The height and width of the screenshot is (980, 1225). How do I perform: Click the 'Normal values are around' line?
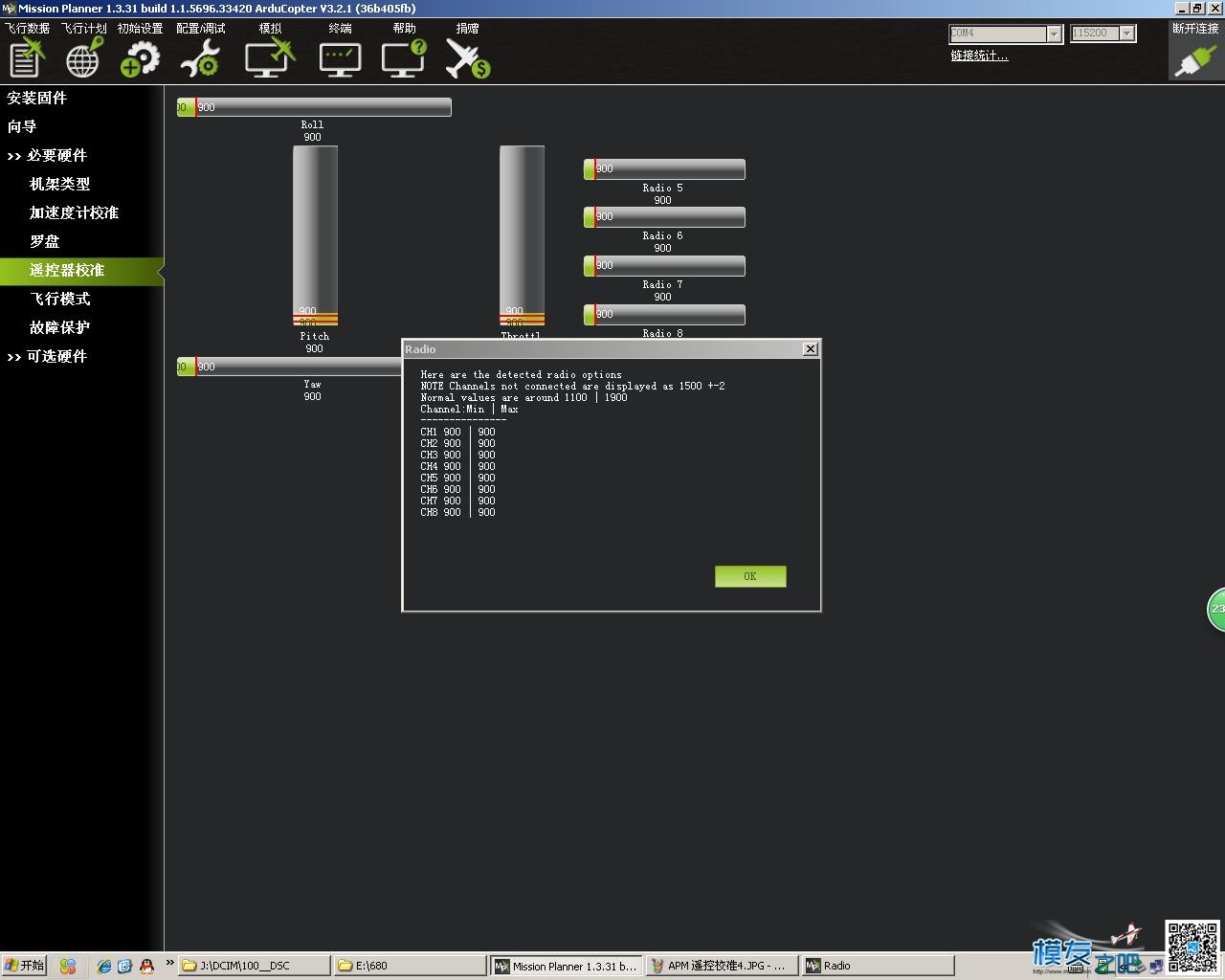[x=523, y=397]
